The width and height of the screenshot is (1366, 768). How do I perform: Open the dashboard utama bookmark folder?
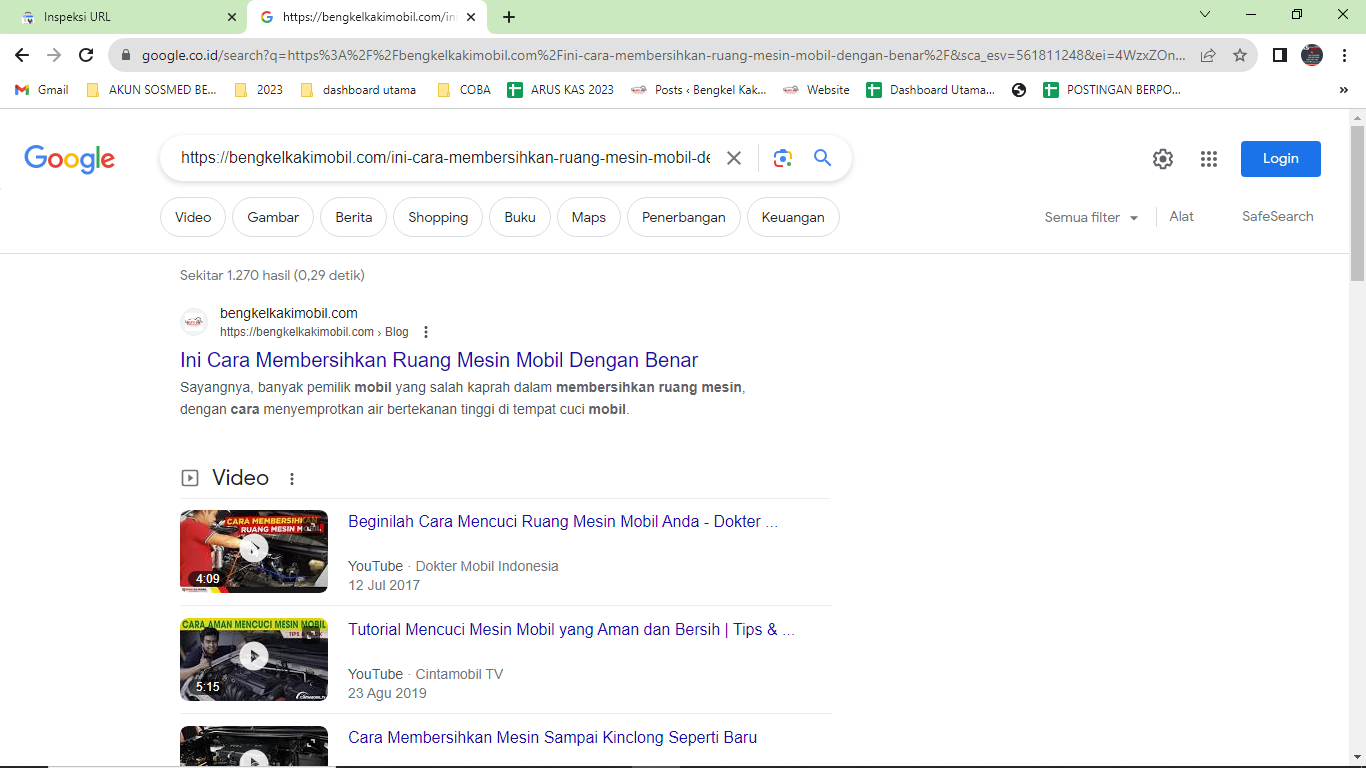click(x=358, y=90)
